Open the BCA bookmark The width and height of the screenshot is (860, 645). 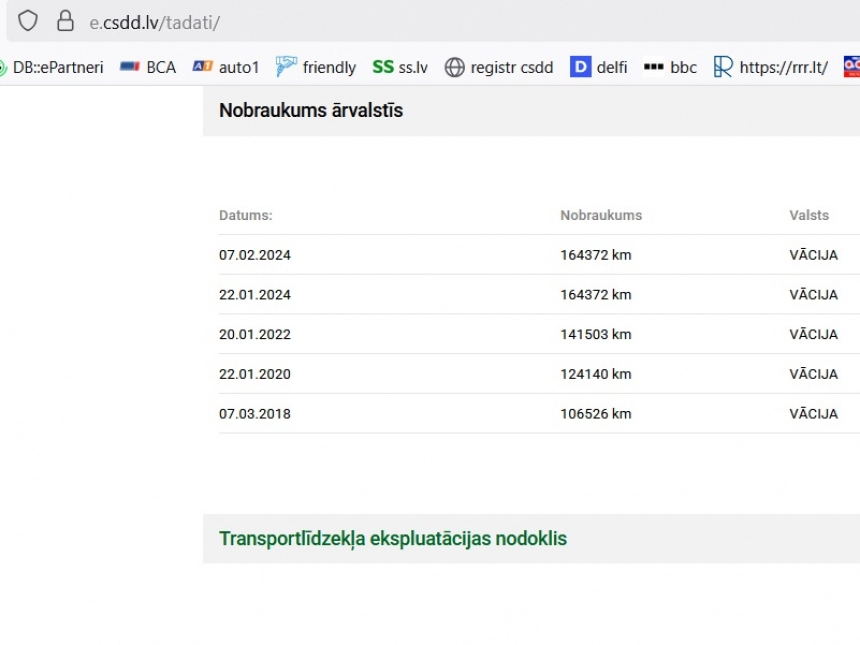[148, 67]
